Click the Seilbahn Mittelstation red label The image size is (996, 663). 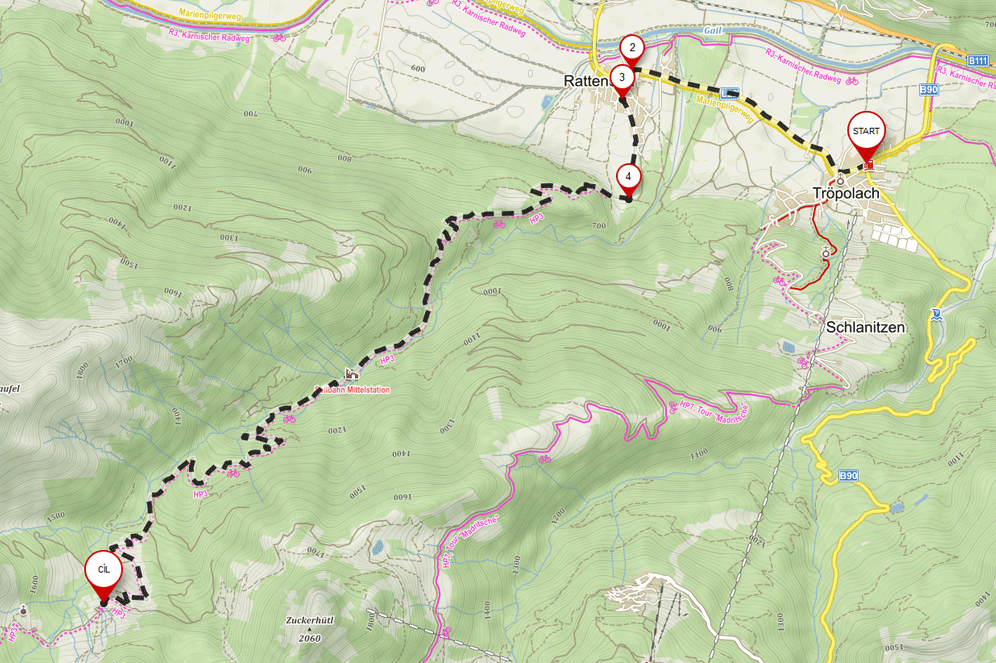coord(353,389)
